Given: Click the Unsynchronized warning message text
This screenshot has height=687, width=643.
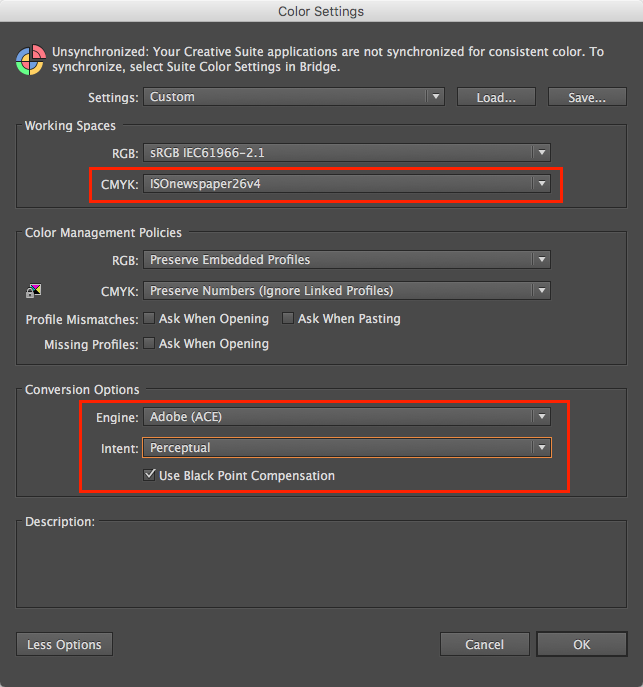Looking at the screenshot, I should 328,59.
